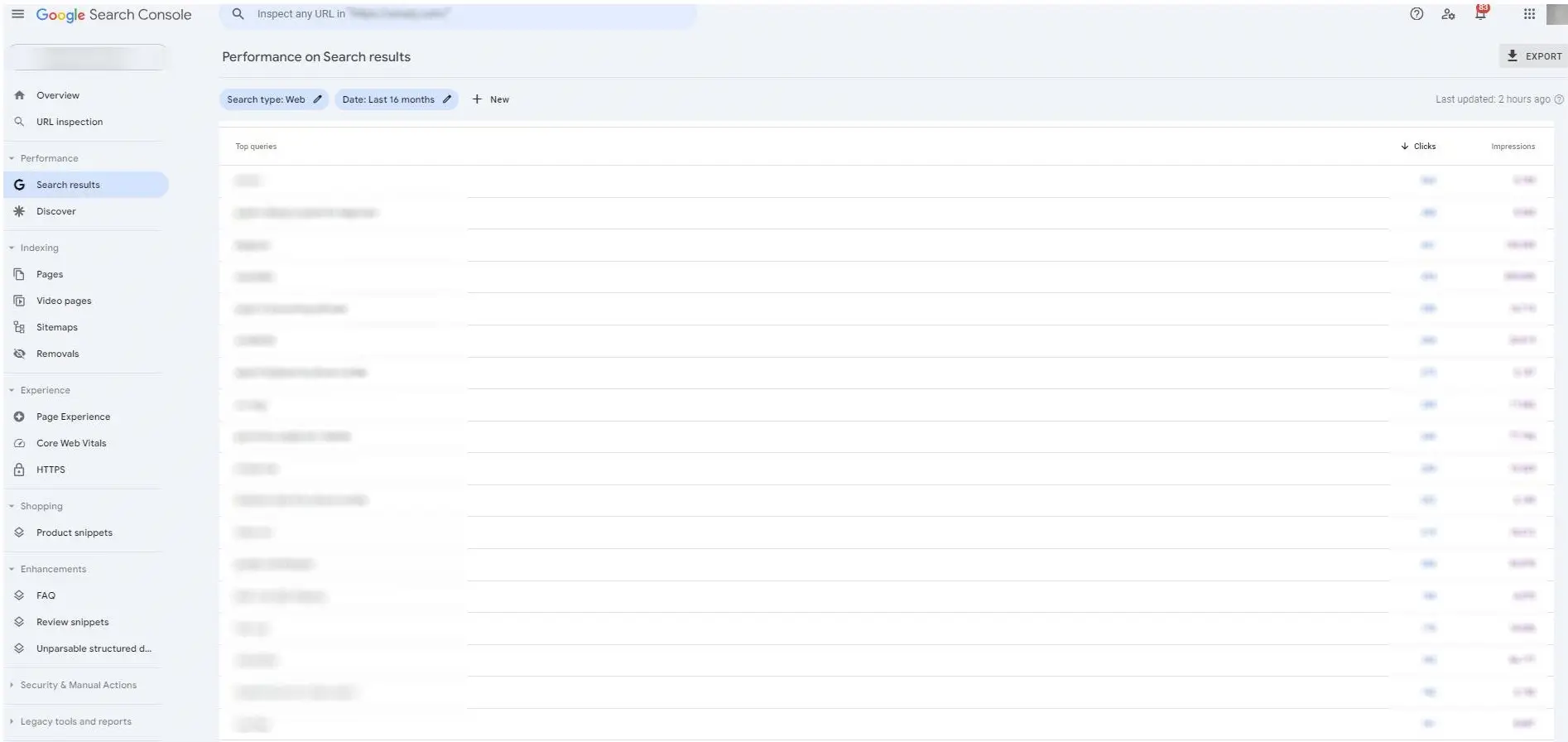Sort the table by Clicks
Image resolution: width=1568 pixels, height=742 pixels.
(x=1418, y=147)
